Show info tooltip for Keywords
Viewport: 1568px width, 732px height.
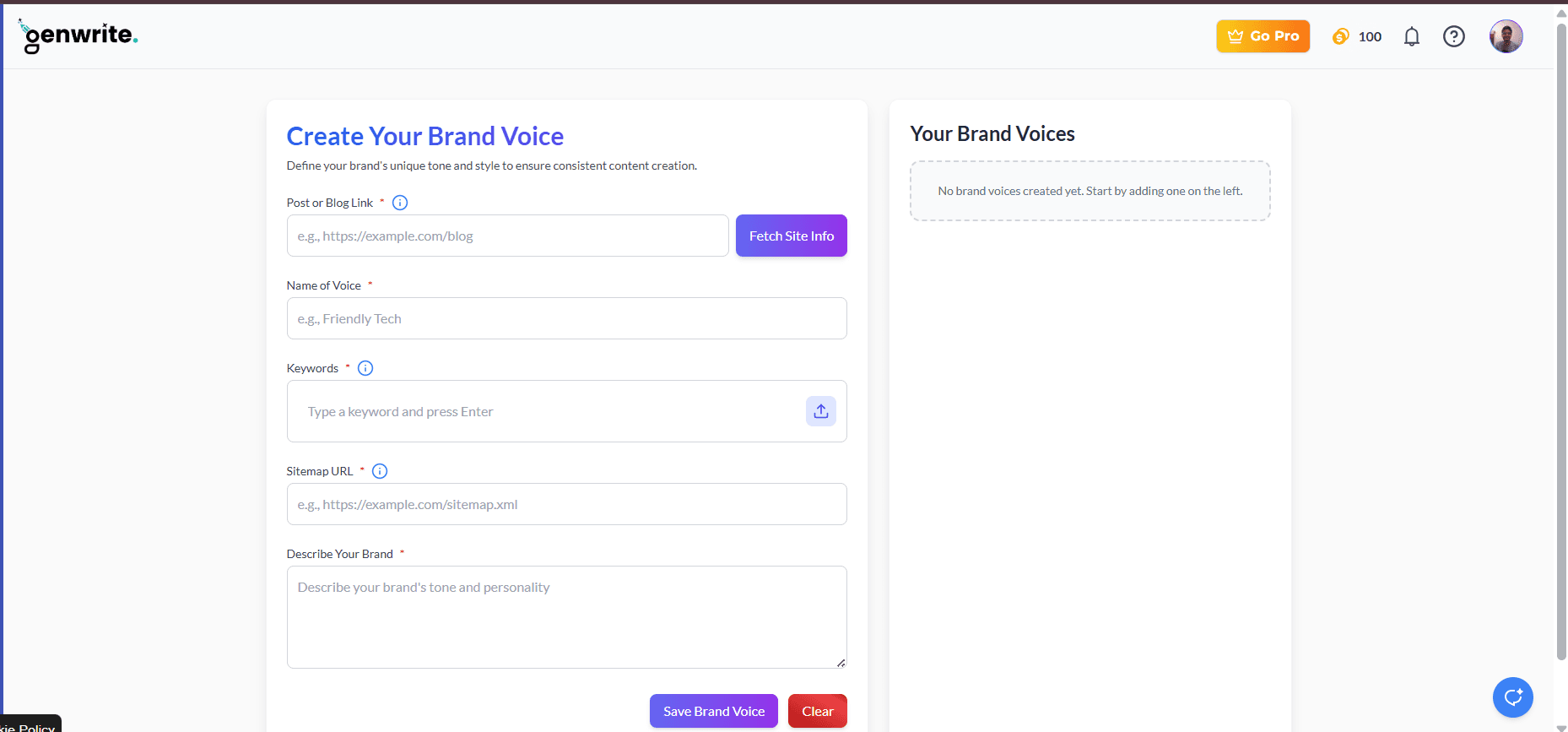(365, 368)
